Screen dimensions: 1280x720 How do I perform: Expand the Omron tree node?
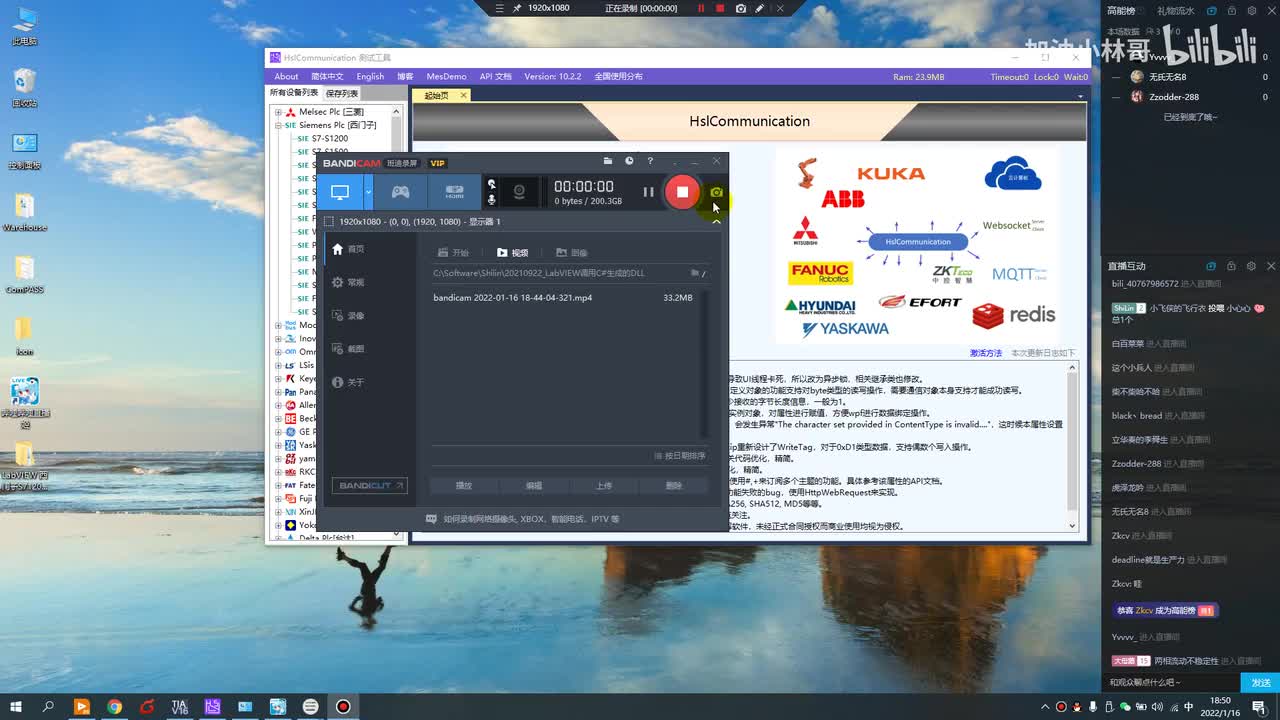pos(278,352)
